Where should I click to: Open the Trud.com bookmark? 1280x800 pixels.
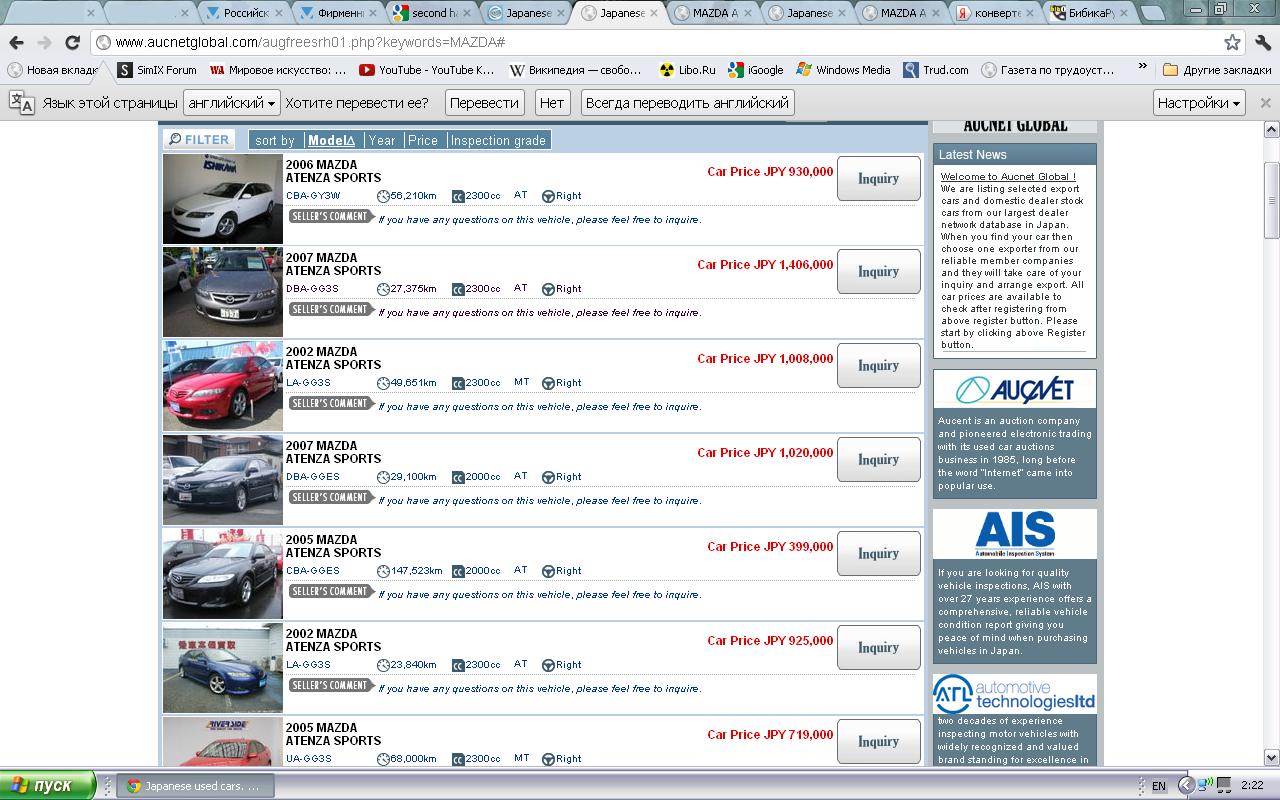click(x=936, y=70)
